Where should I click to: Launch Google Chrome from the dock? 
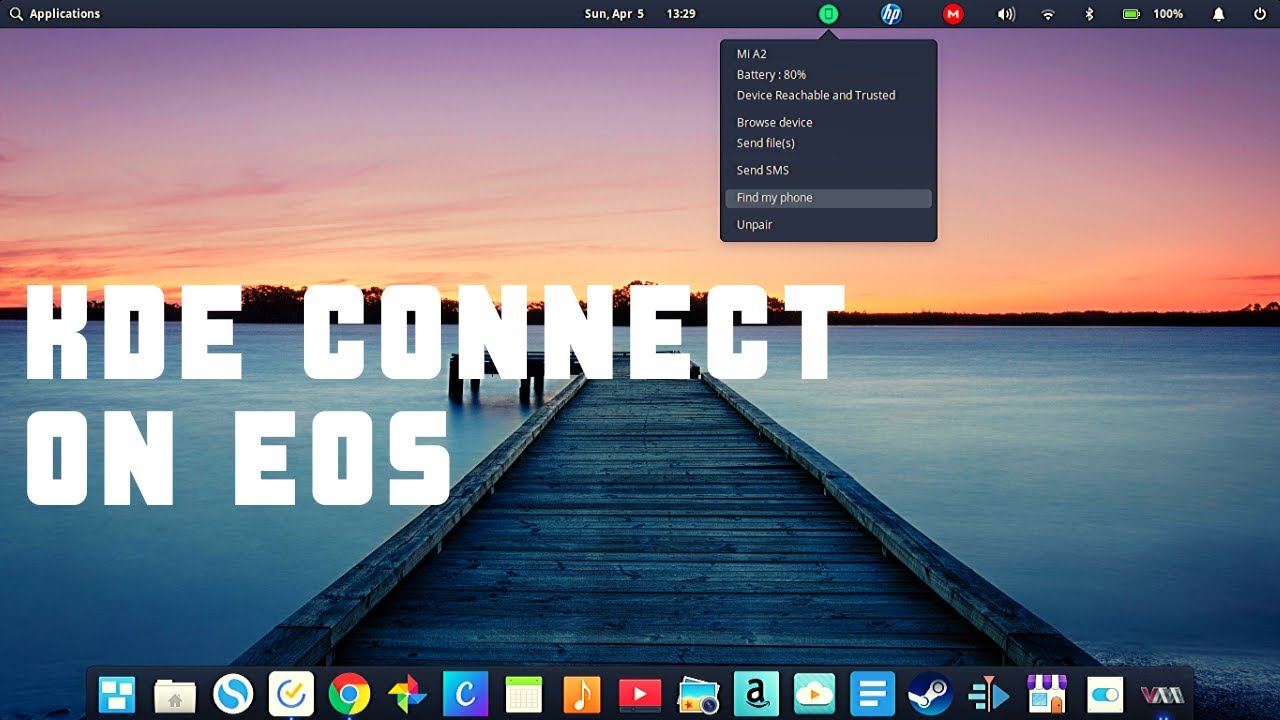(349, 693)
